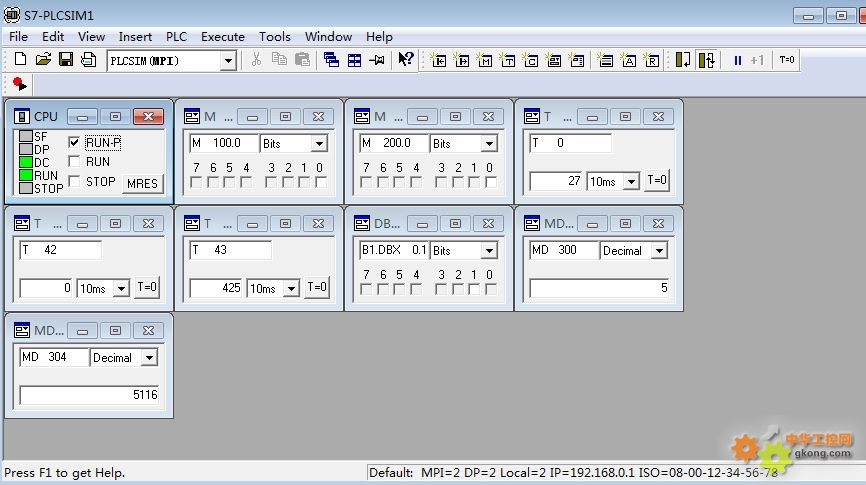Open time base dropdown for timer T 42
The height and width of the screenshot is (485, 866).
[122, 288]
